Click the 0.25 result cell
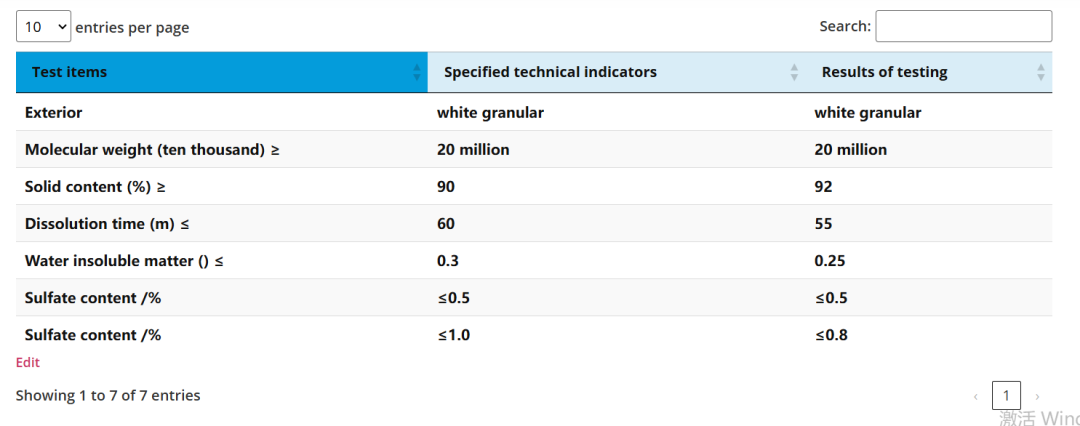This screenshot has height=426, width=1080. point(929,261)
